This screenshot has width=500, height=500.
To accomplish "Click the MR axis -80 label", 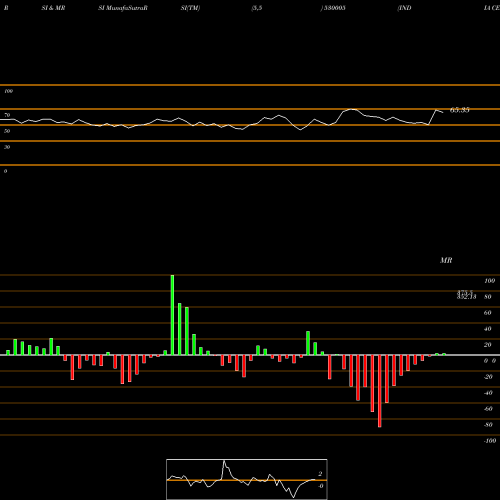I will (488, 425).
